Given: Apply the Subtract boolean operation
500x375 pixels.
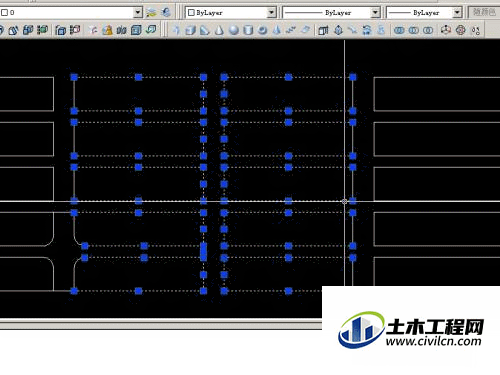Looking at the screenshot, I should tap(414, 30).
